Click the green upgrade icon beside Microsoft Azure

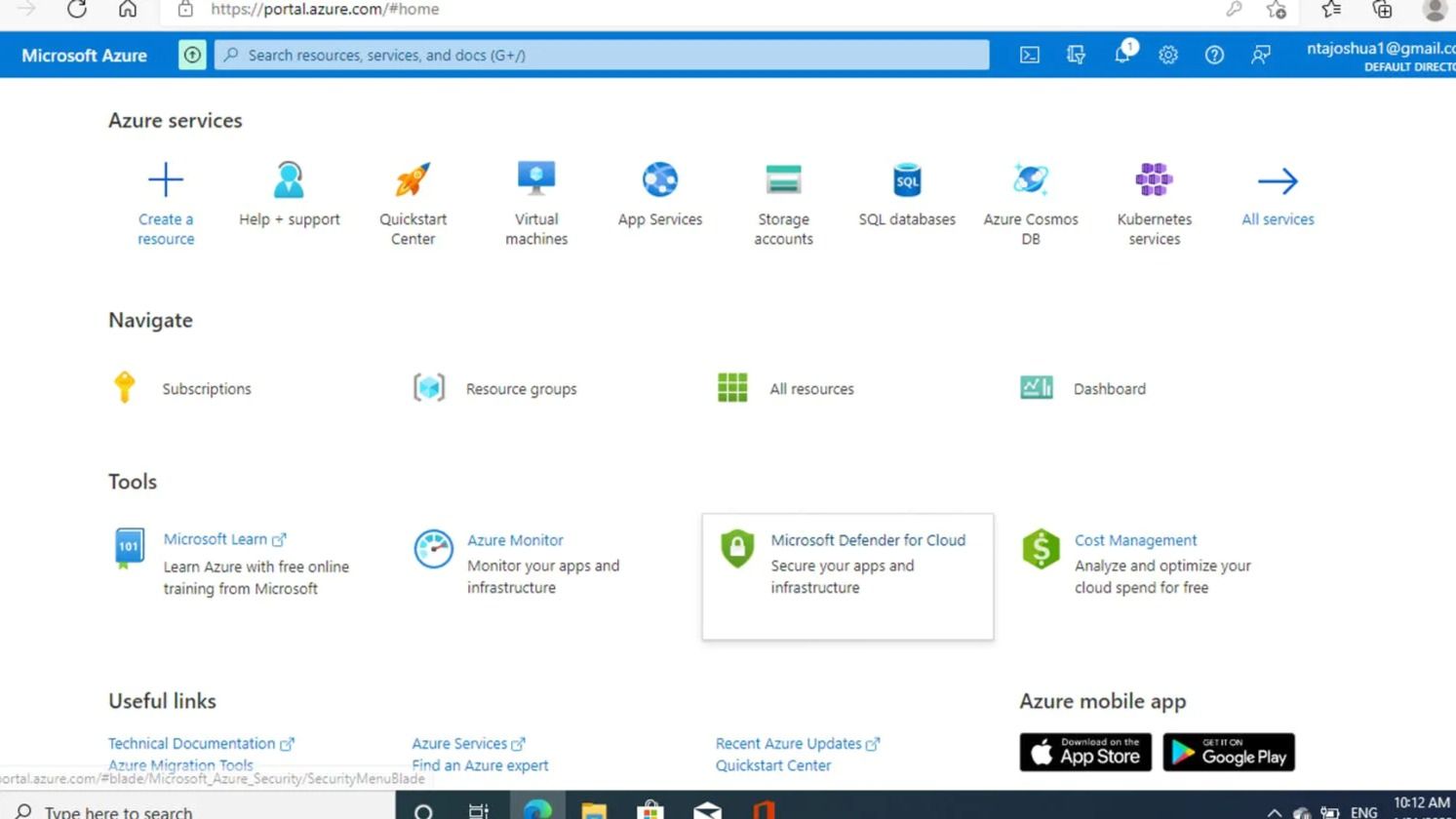[192, 56]
